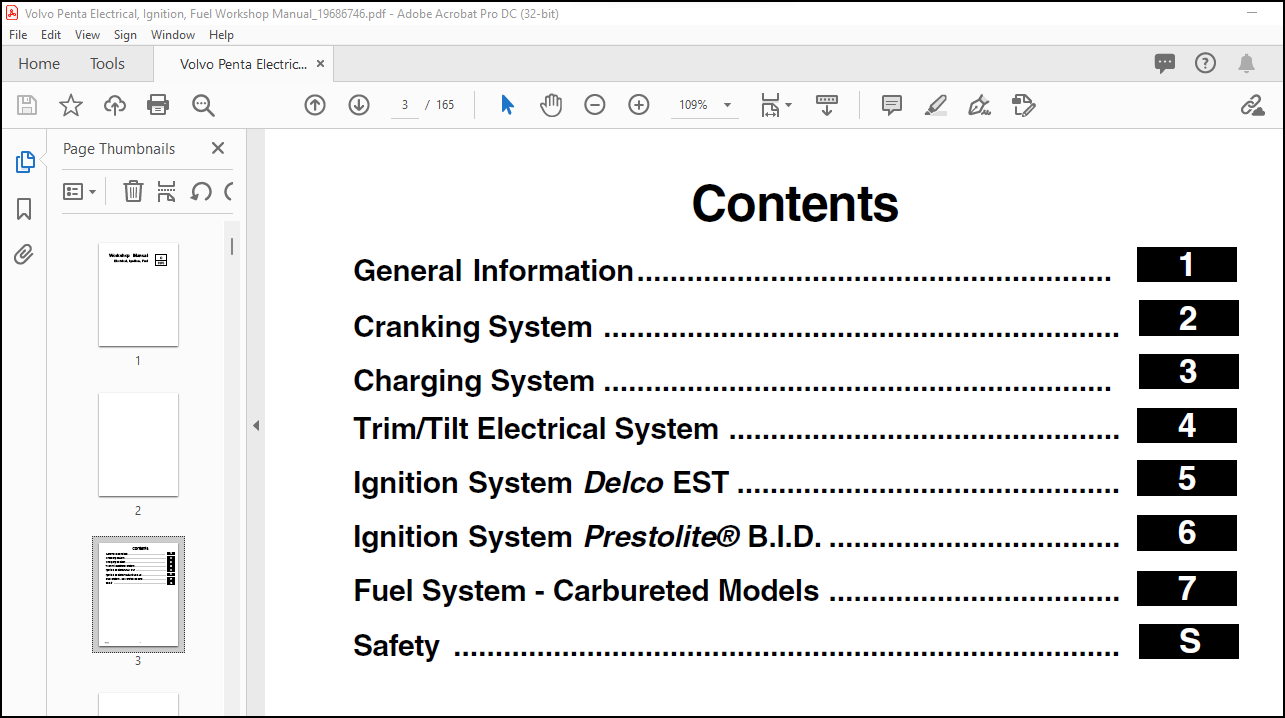Select page 3 thumbnail
The image size is (1285, 718).
coord(138,594)
